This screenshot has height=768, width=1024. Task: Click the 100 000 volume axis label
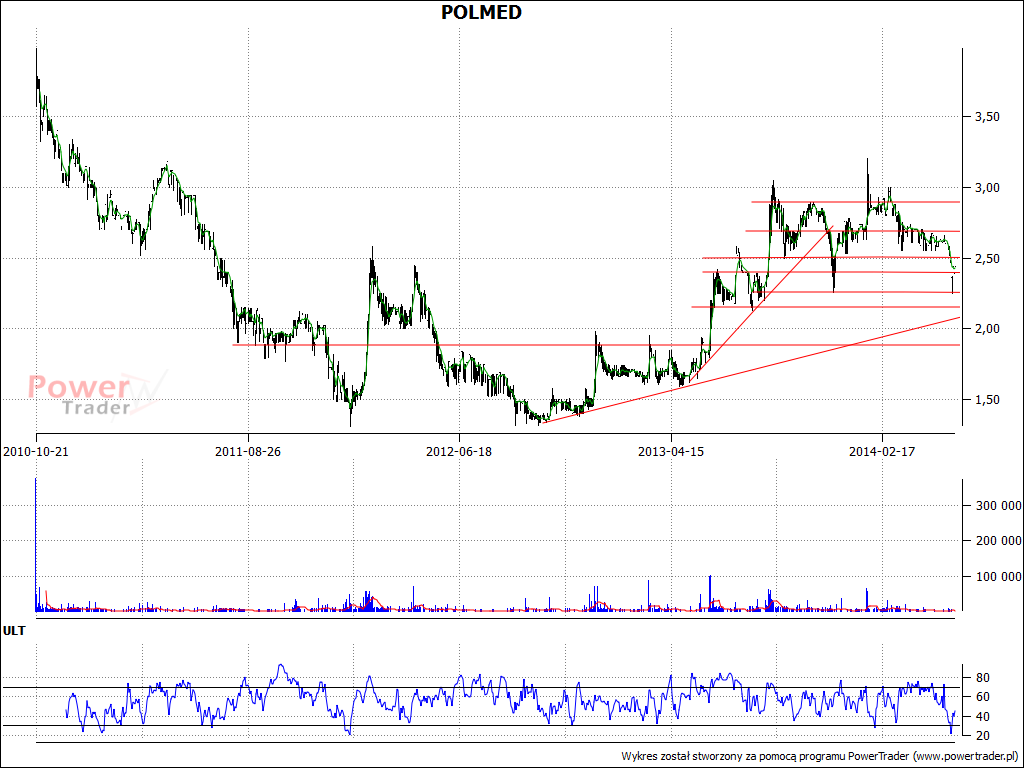click(x=998, y=577)
